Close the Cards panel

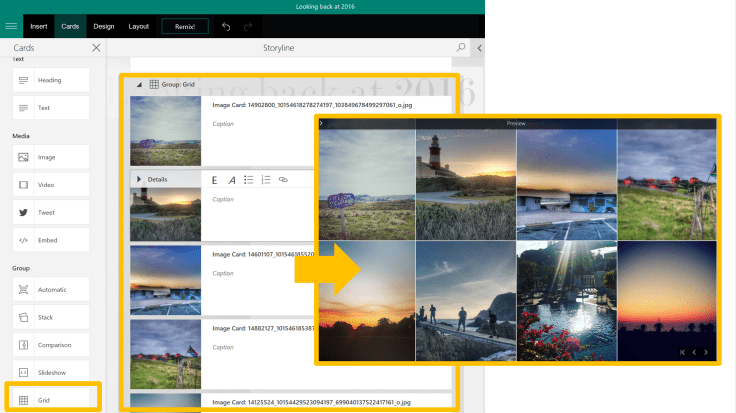pos(96,47)
